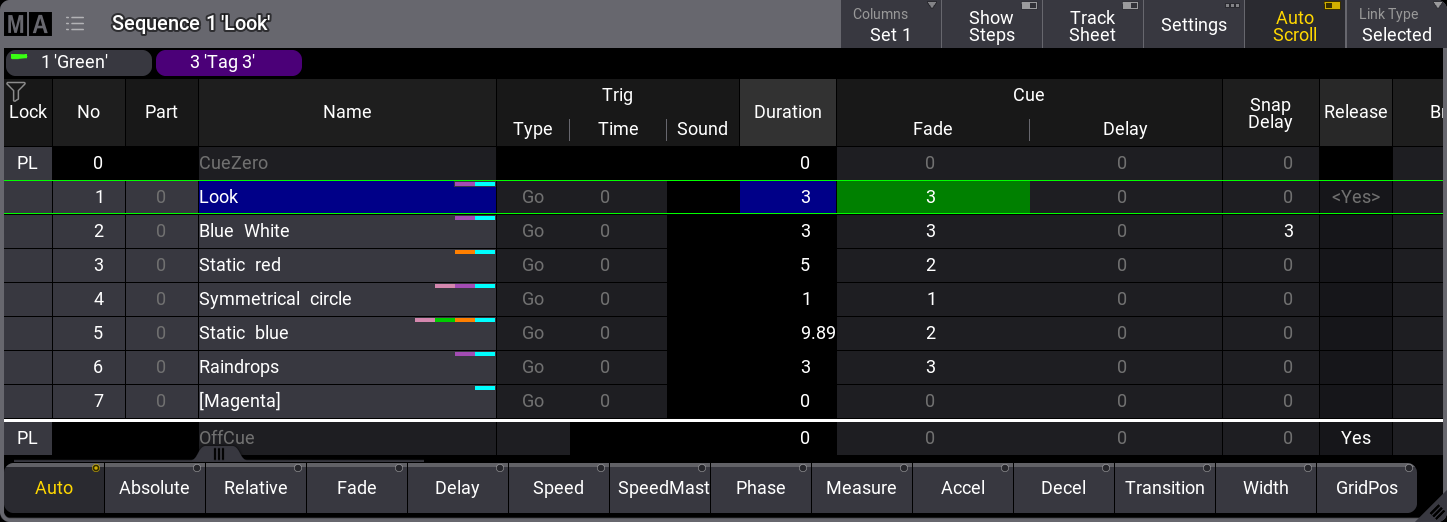This screenshot has height=522, width=1447.
Task: Click the resize corner handle icon
Action: [x=1433, y=508]
